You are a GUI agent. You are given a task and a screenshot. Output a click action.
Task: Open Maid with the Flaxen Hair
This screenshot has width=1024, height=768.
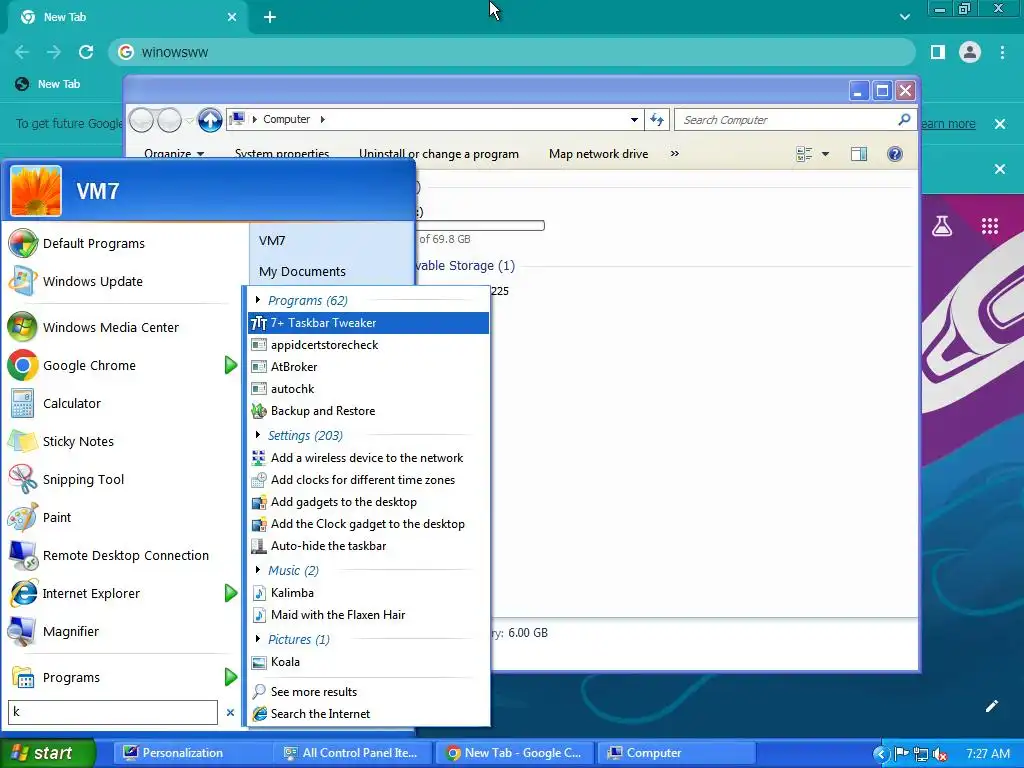pyautogui.click(x=368, y=615)
